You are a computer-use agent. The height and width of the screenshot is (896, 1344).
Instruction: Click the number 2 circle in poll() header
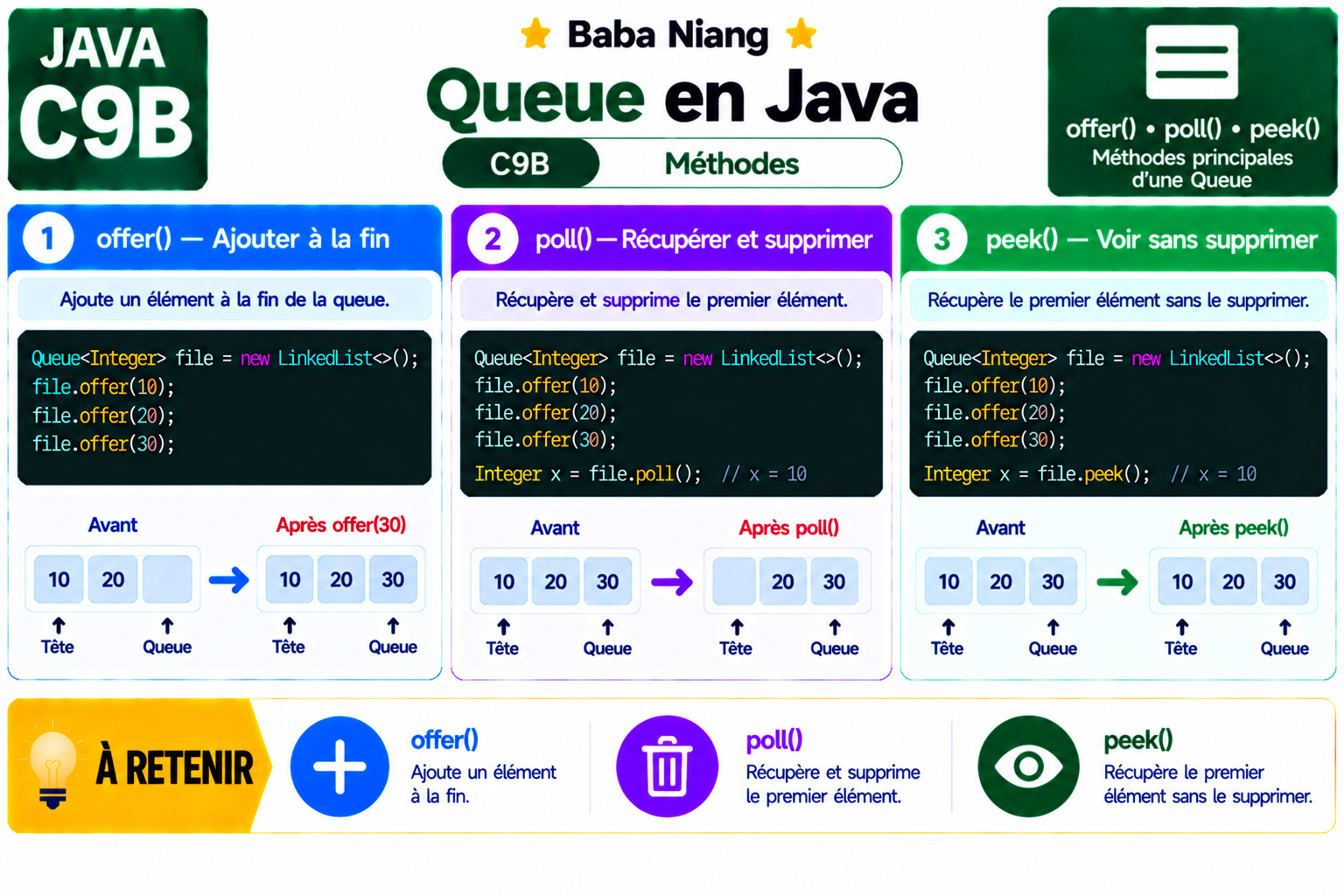click(493, 239)
